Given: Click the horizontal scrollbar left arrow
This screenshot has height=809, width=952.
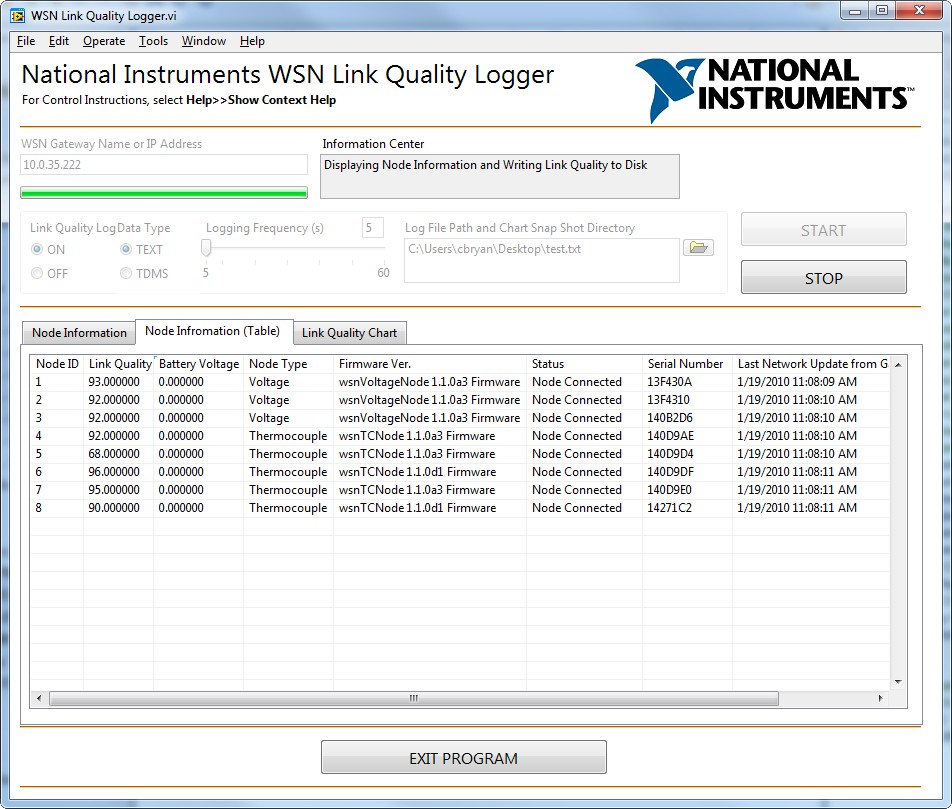Looking at the screenshot, I should 39,698.
